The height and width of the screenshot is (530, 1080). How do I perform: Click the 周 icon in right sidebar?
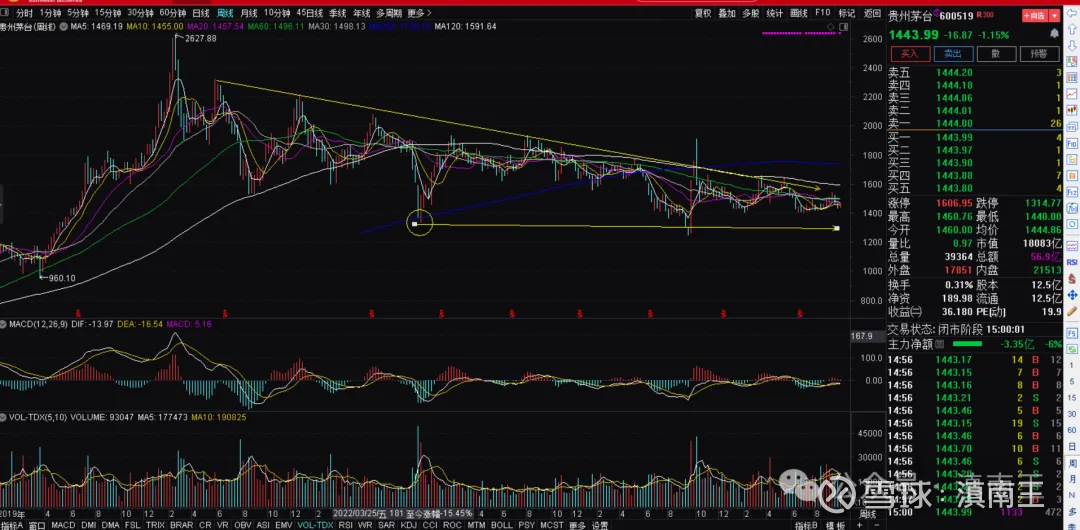(x=1072, y=463)
